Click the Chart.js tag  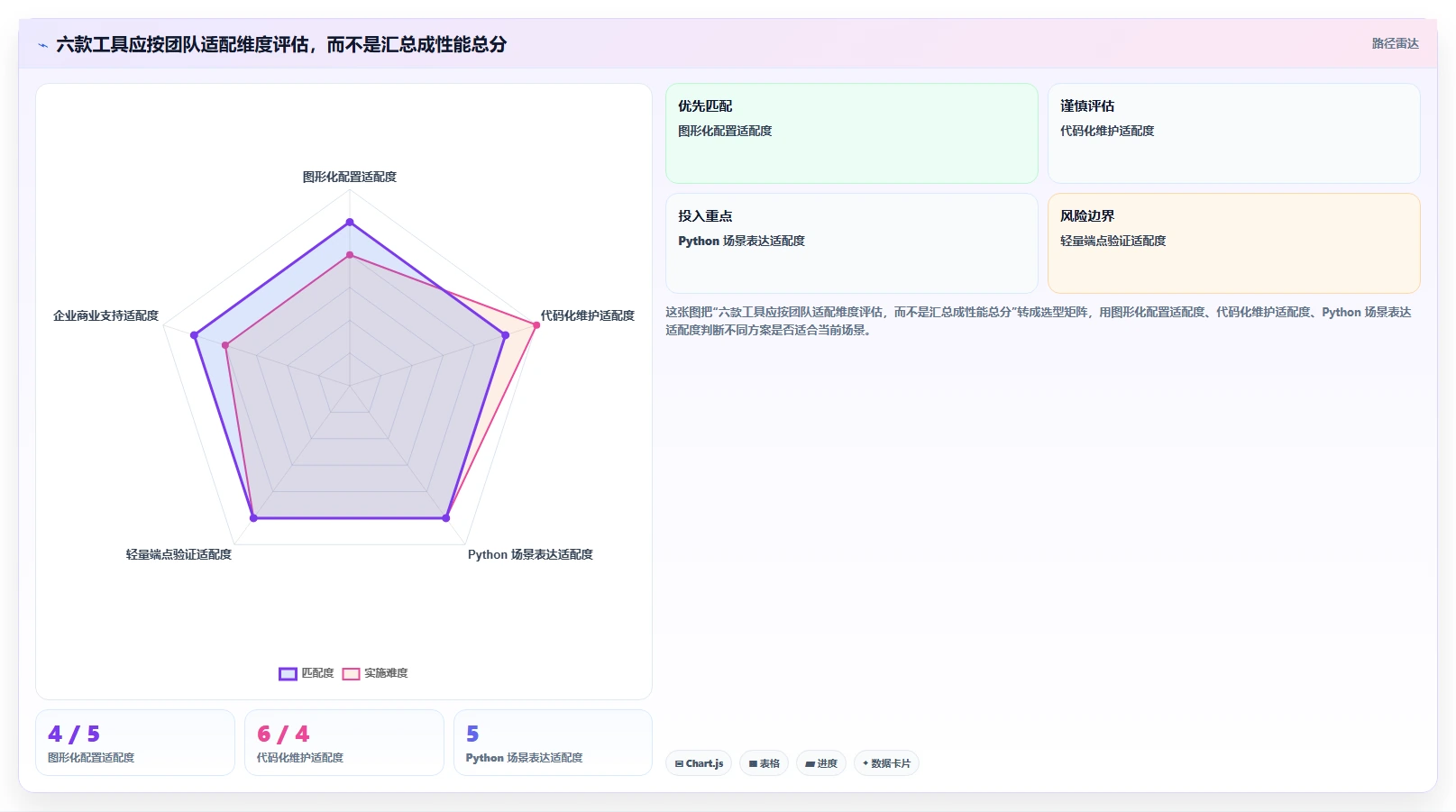pyautogui.click(x=699, y=763)
